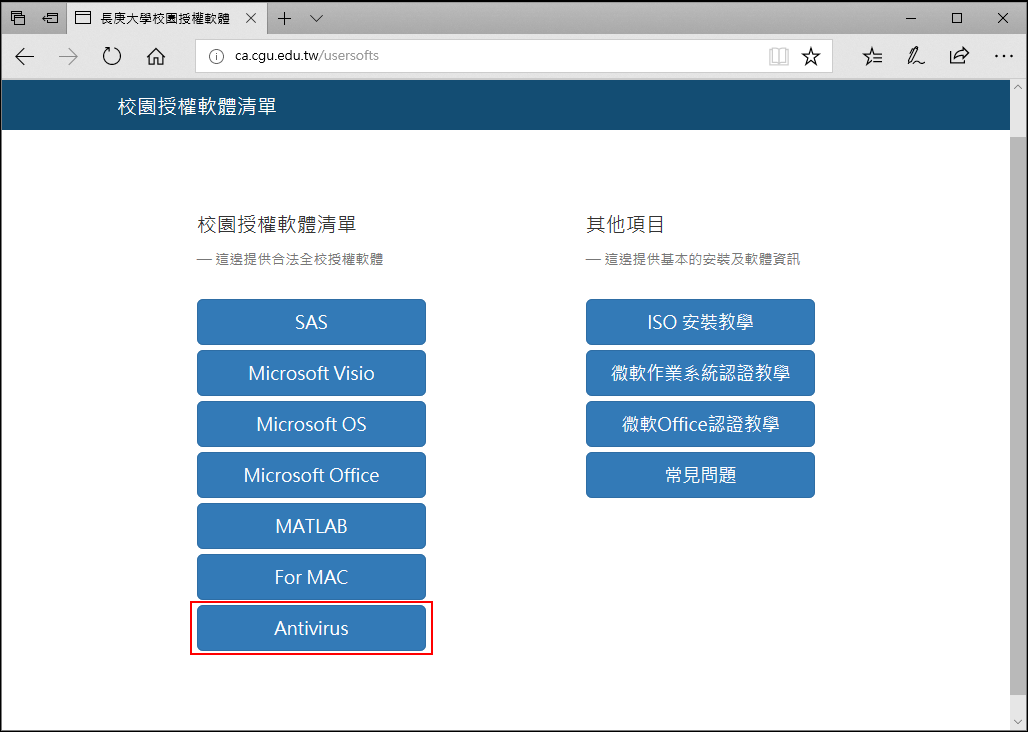Expand tab previews chevron

316,18
